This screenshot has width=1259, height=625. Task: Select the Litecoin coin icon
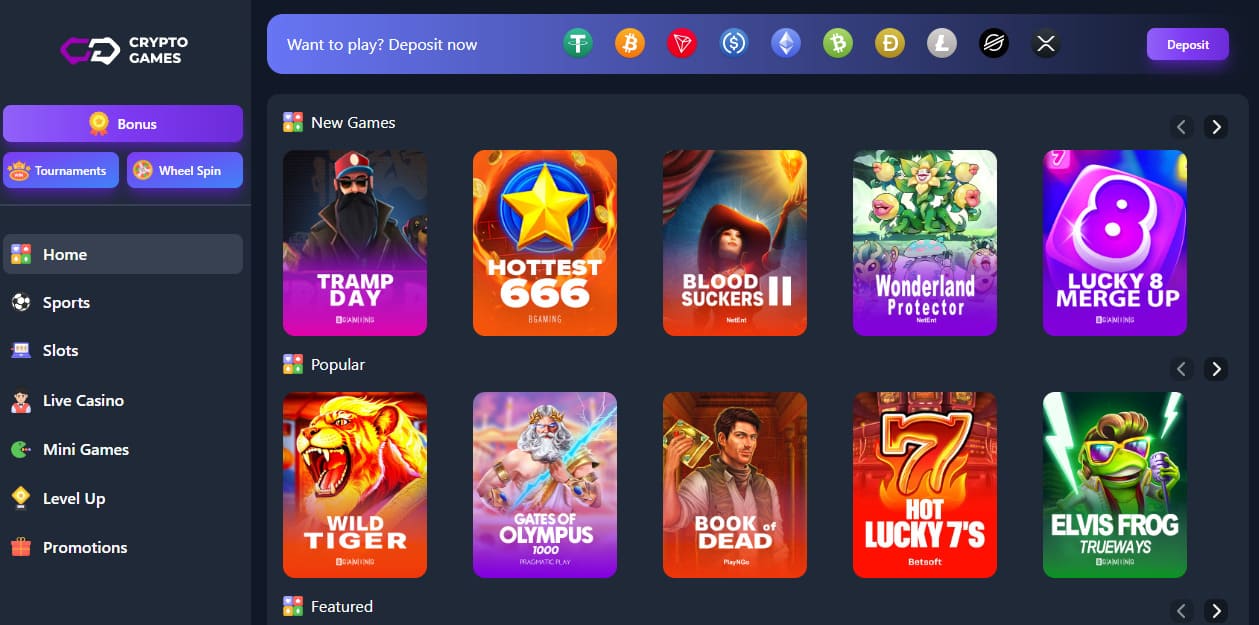(941, 43)
